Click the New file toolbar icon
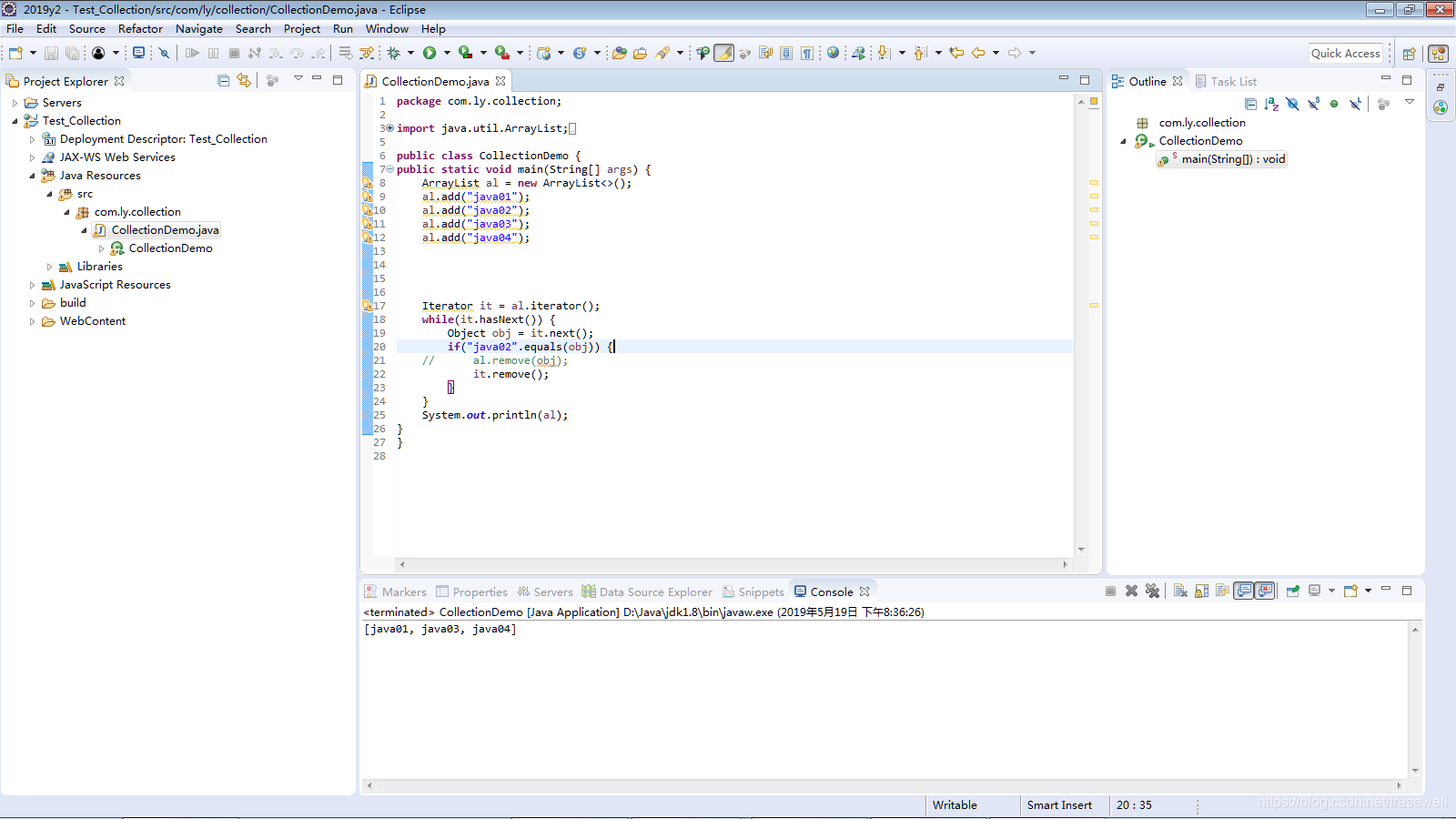 click(15, 53)
